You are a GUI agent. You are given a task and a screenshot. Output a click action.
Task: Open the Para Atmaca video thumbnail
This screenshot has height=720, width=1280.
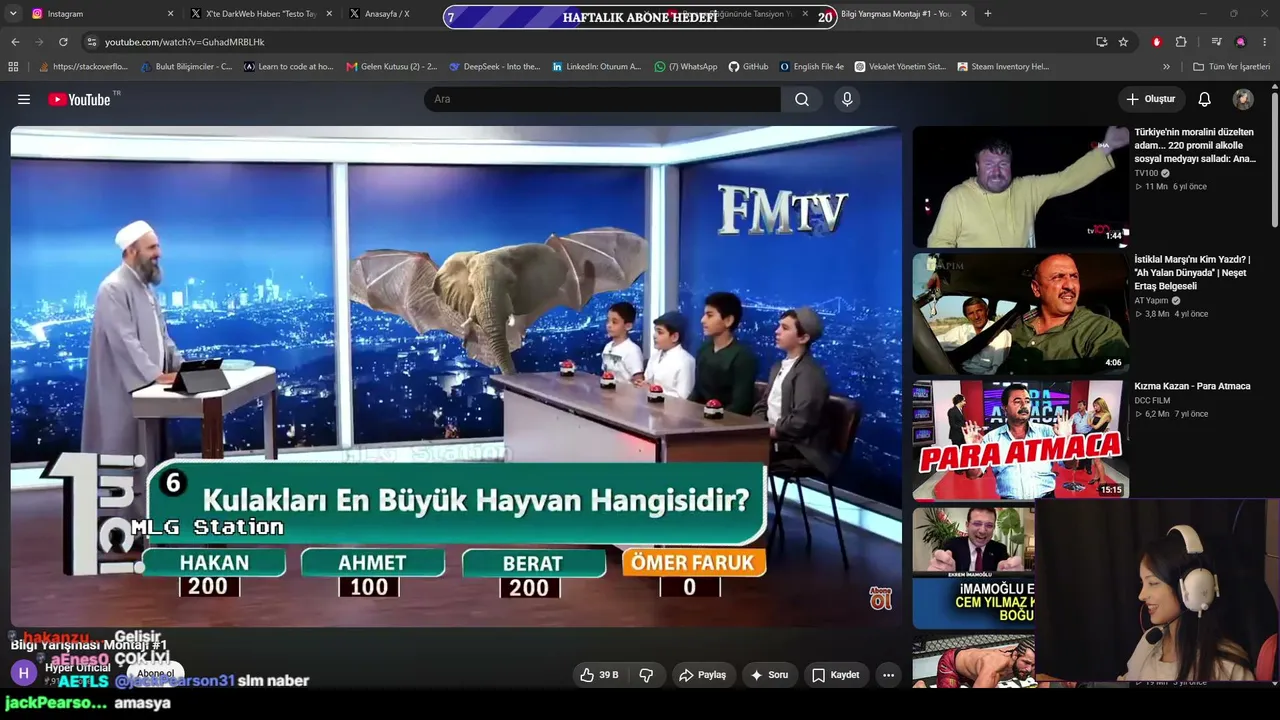1021,440
